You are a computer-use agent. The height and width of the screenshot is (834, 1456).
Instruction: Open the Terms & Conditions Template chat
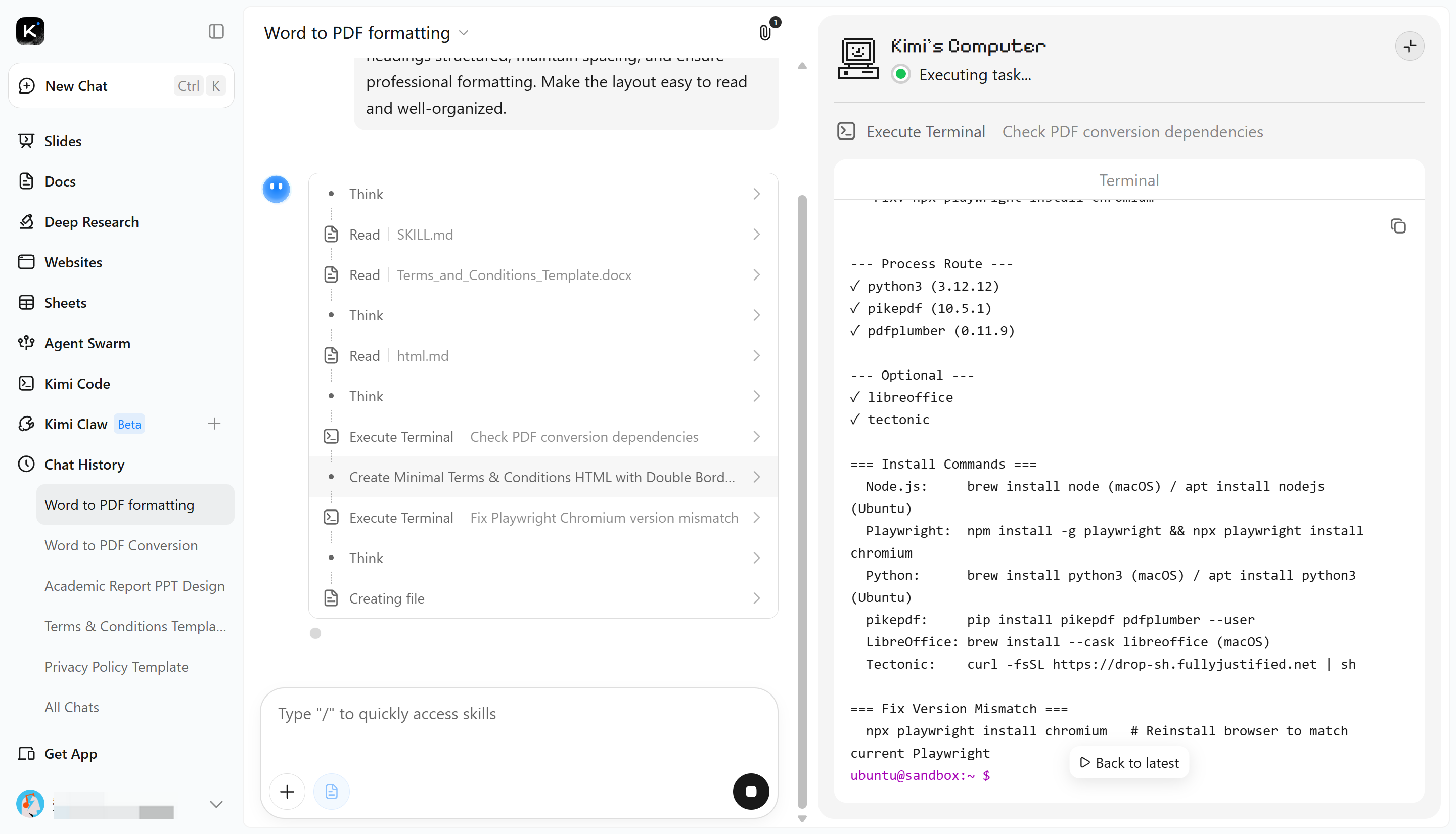coord(135,626)
